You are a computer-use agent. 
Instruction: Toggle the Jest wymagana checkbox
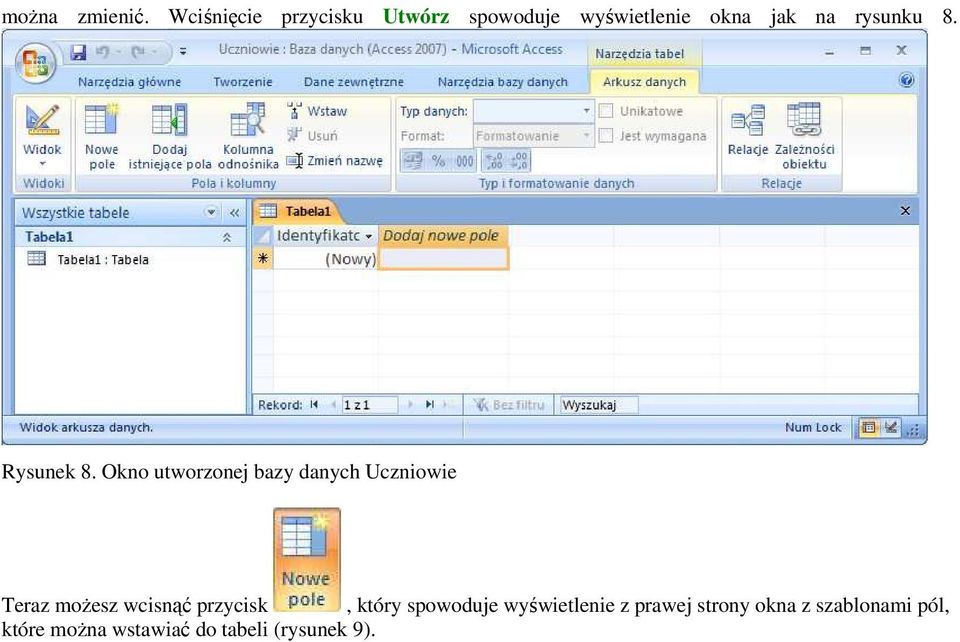coord(606,135)
